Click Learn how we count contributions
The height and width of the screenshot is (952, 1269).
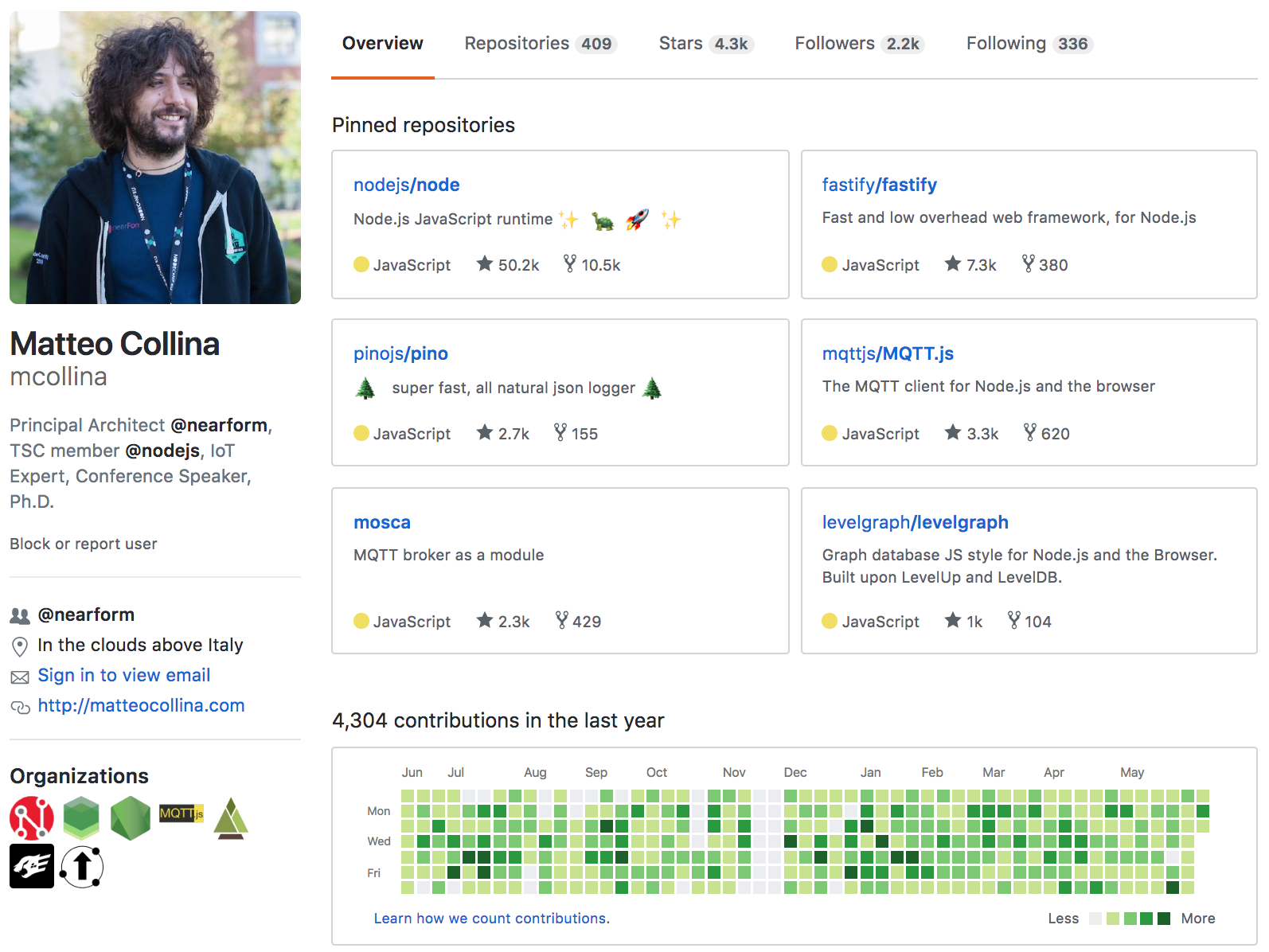coord(492,918)
